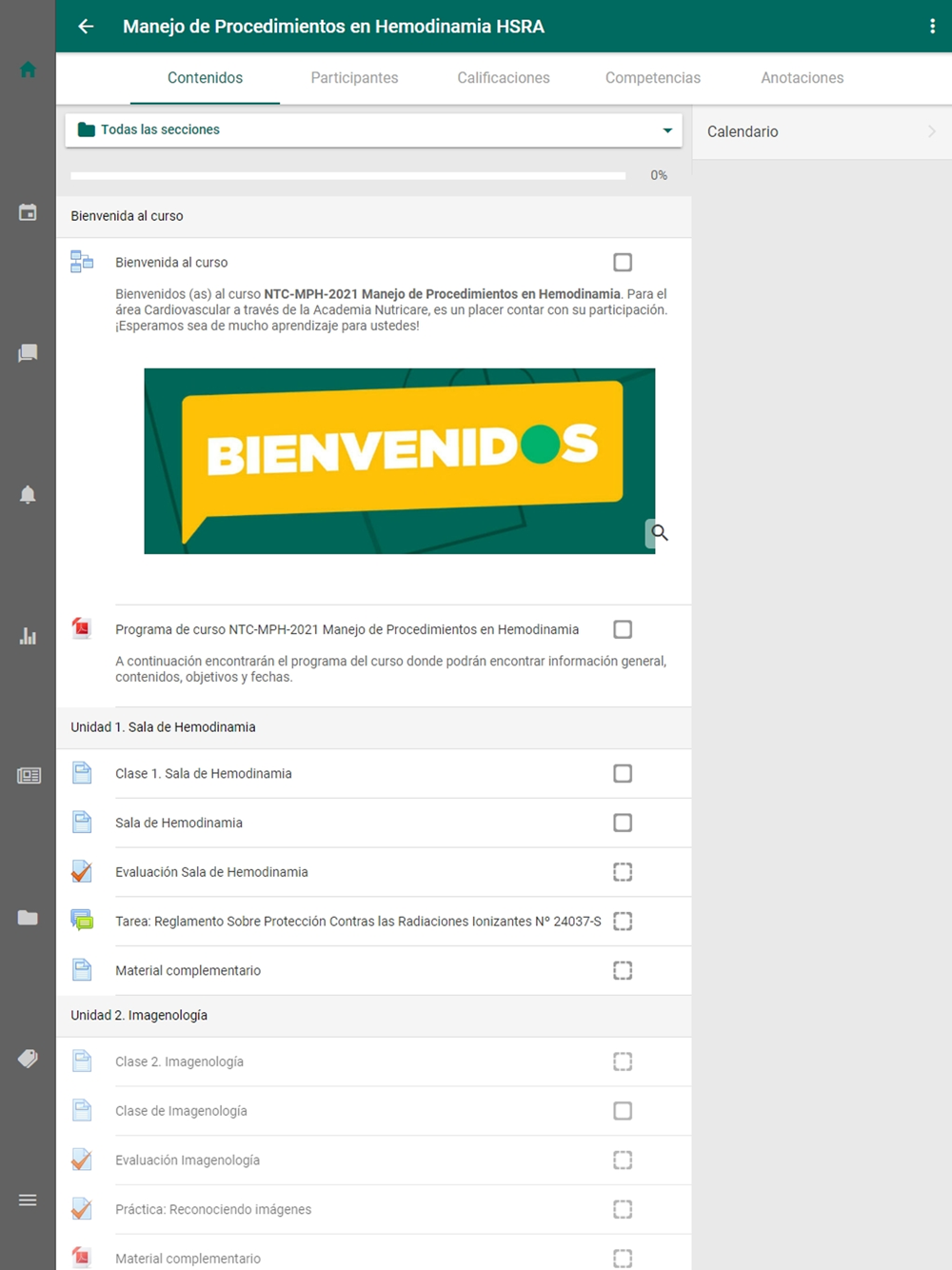
Task: Click the Bienvenida al curso section header
Action: tap(373, 216)
